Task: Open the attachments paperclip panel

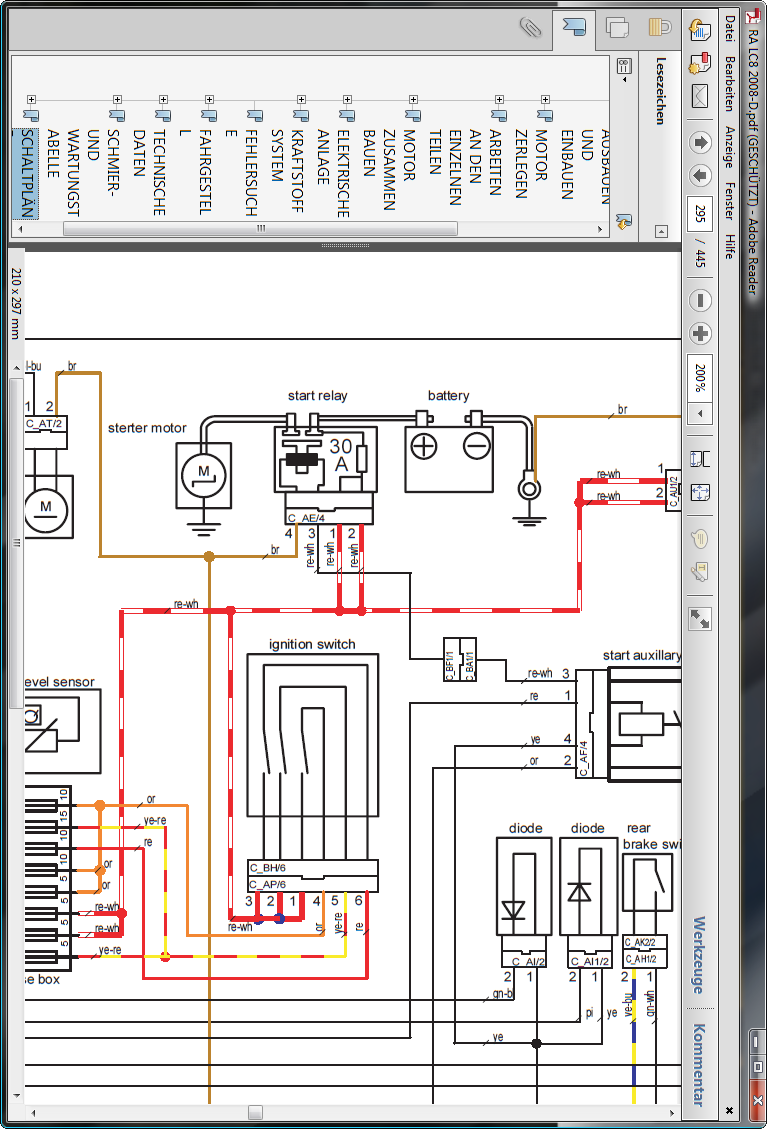Action: tap(530, 27)
